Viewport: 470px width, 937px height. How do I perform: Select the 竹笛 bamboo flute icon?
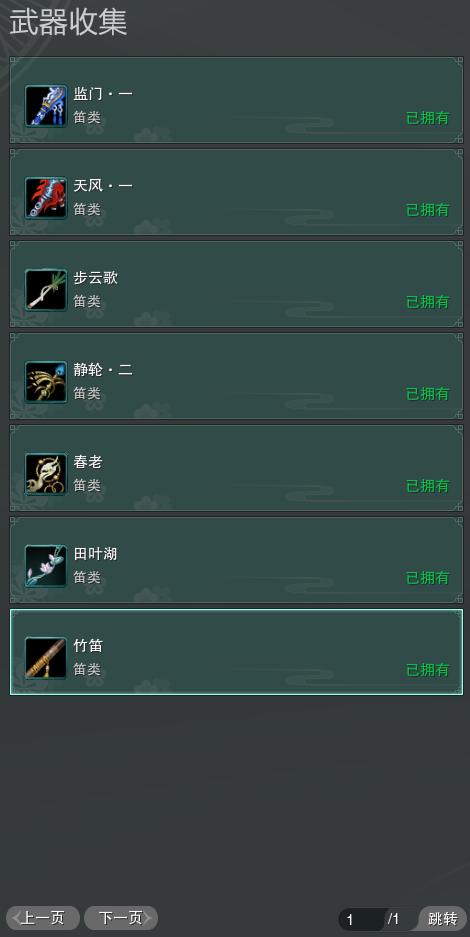[x=46, y=658]
